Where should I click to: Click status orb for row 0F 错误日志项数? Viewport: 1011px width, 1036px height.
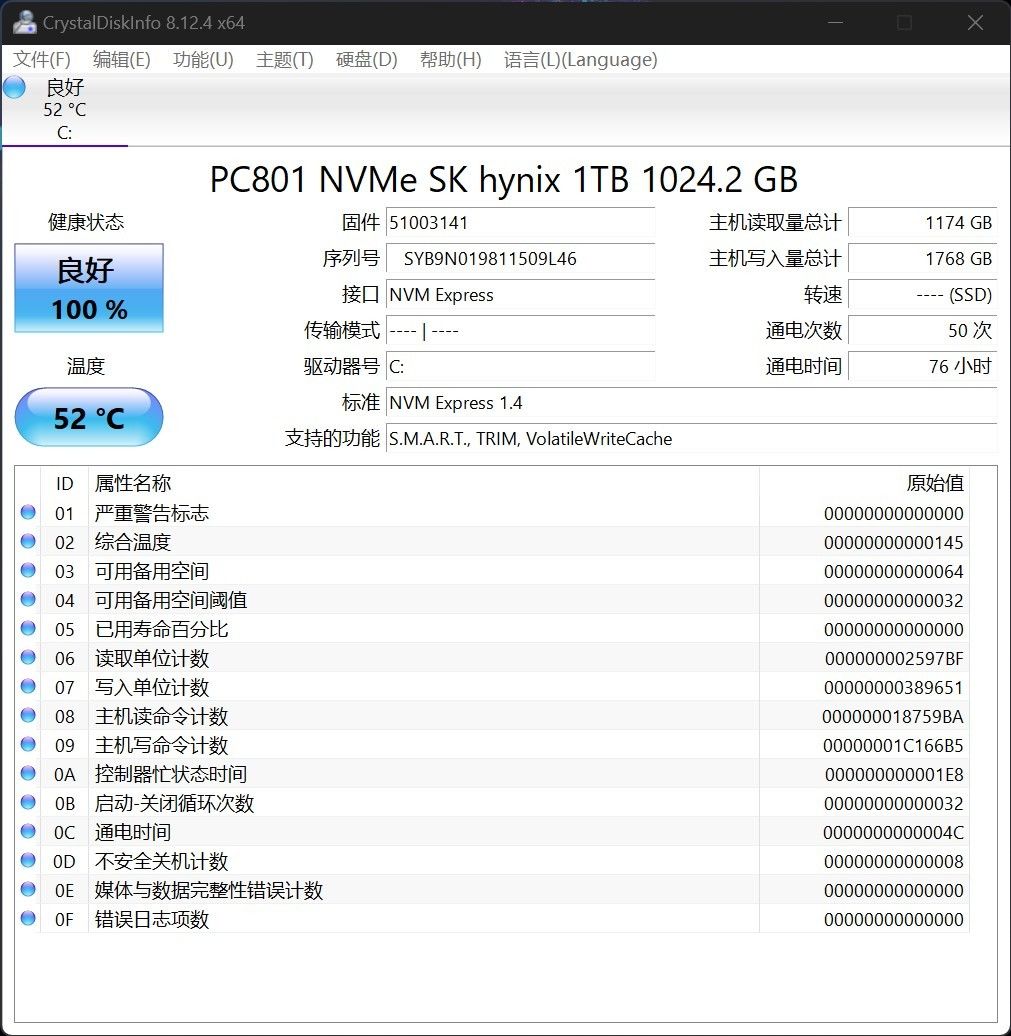coord(28,918)
